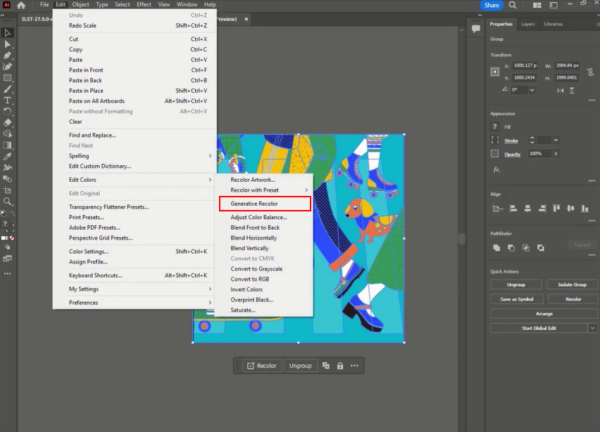Click the lock icon in contextual taskbar

click(339, 366)
